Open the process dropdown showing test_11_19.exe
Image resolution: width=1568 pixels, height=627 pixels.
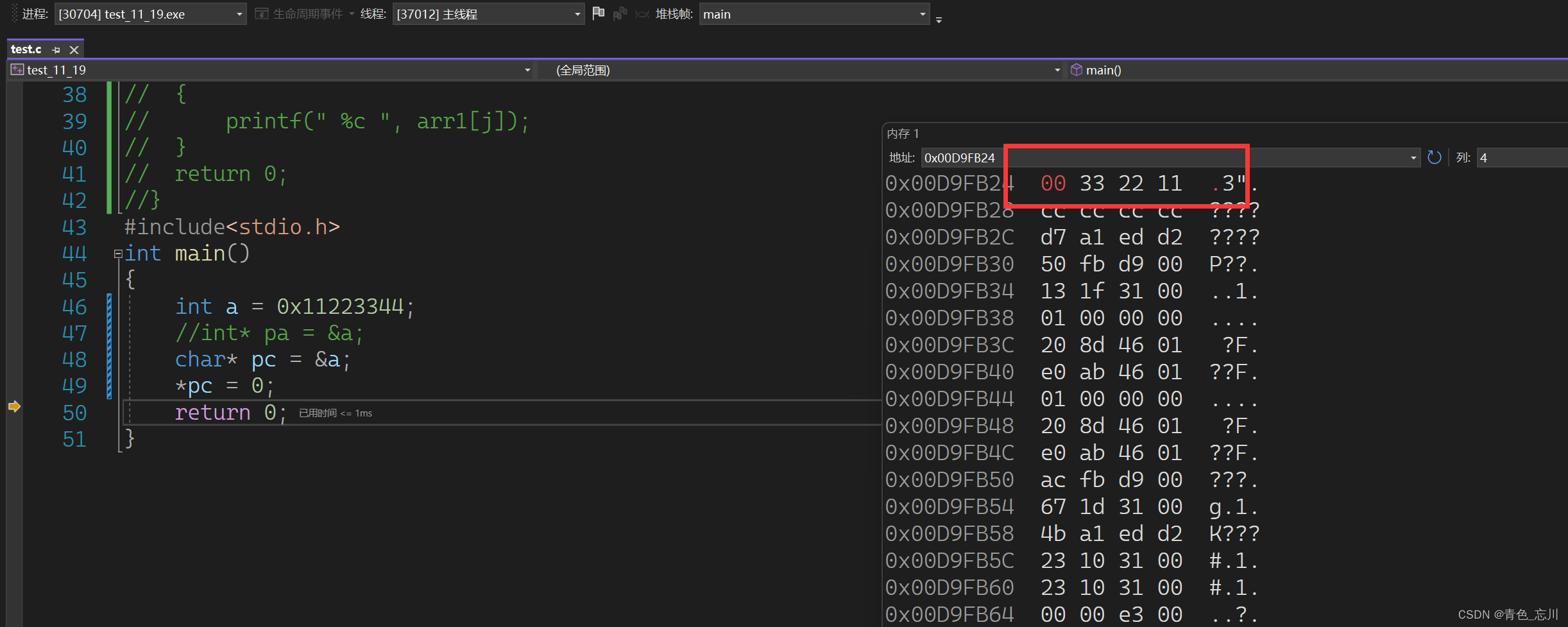tap(150, 14)
